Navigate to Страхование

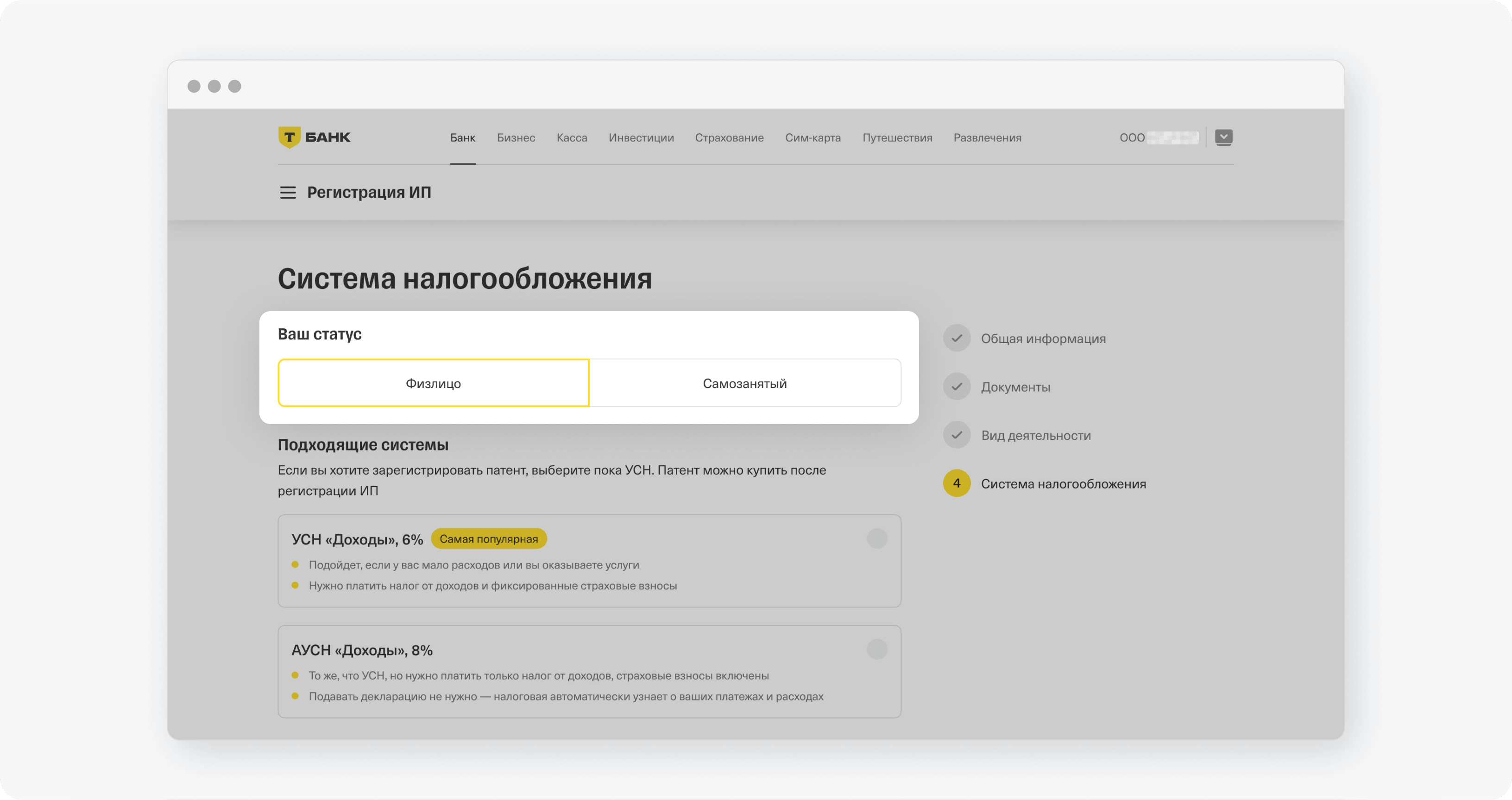coord(730,138)
